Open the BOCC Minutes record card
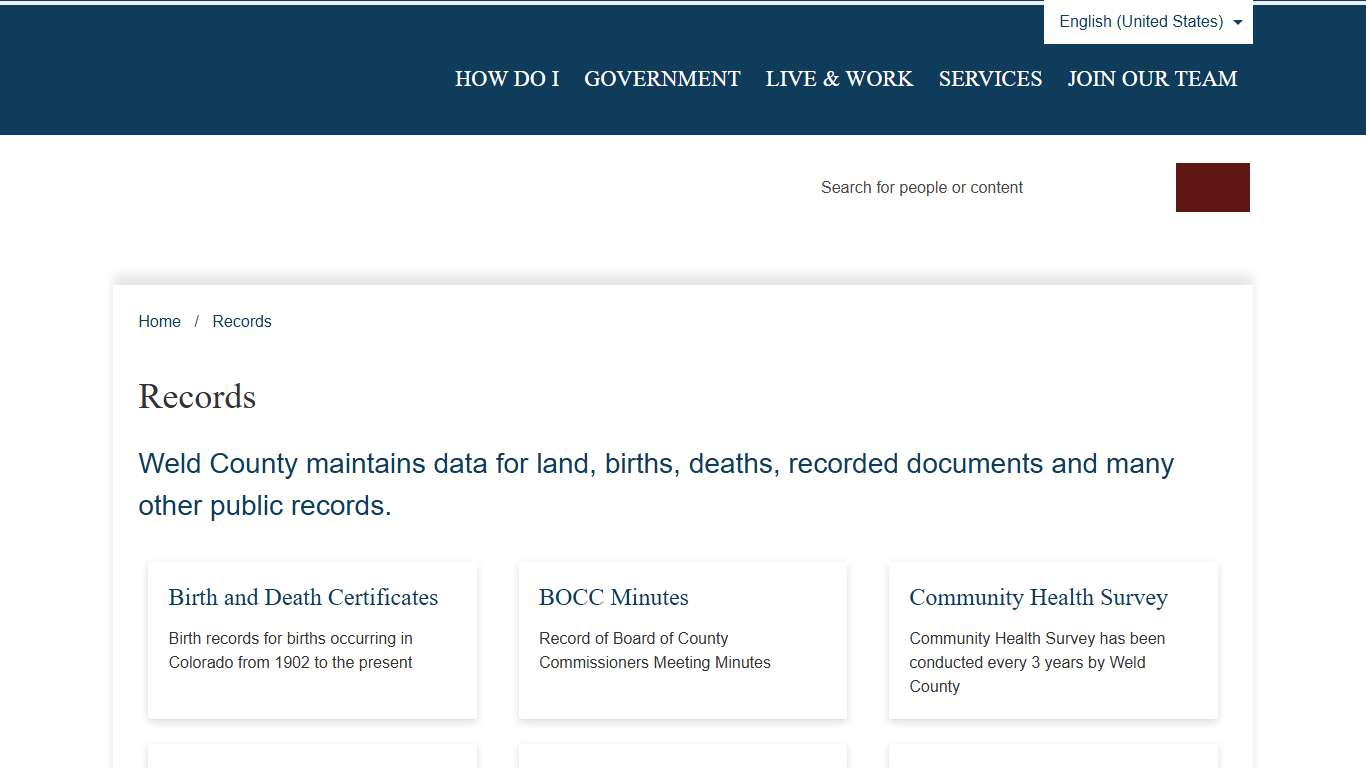The image size is (1366, 768). 681,640
